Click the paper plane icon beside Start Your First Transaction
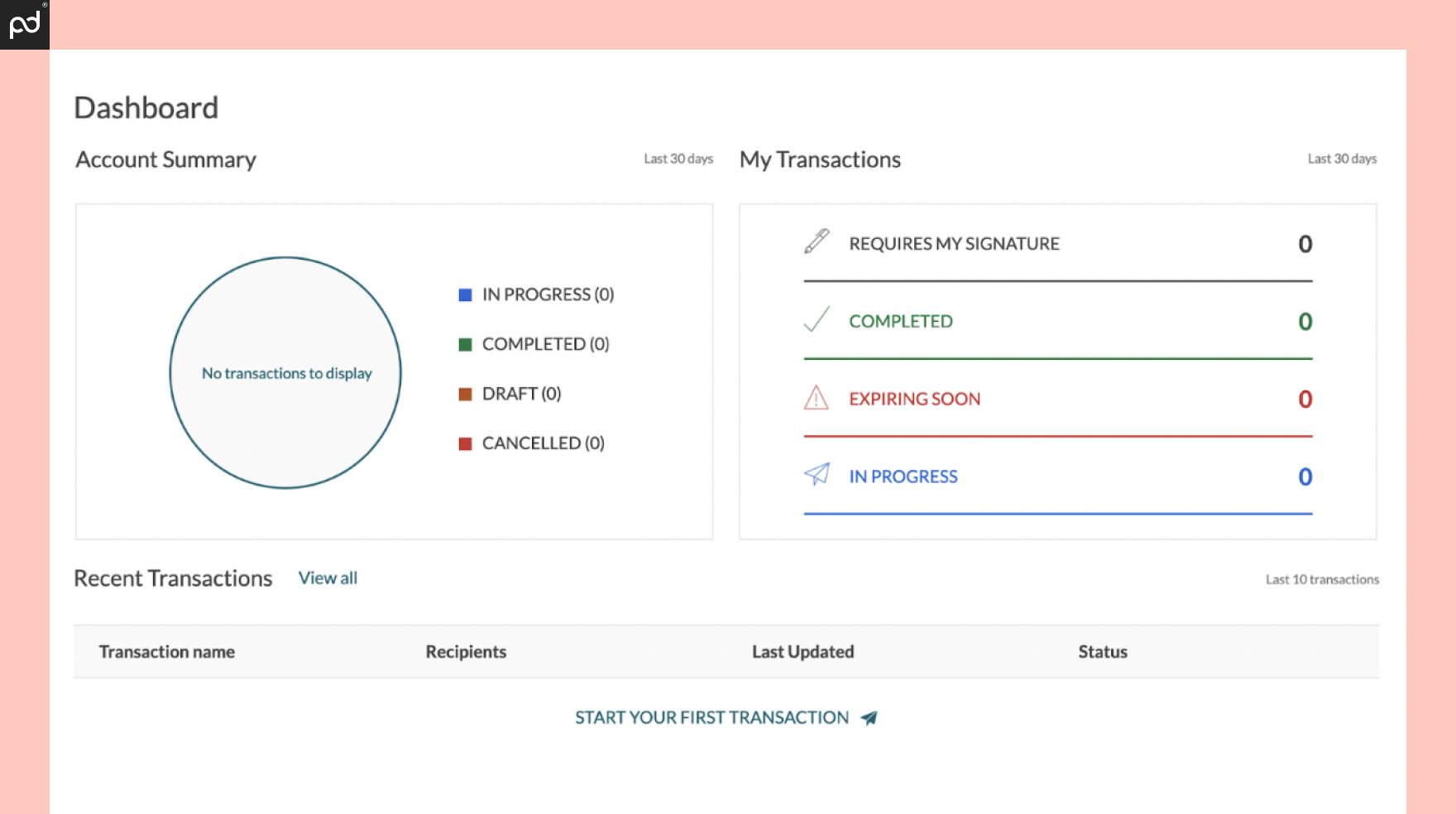Screen dimensions: 1456x814 (869, 718)
